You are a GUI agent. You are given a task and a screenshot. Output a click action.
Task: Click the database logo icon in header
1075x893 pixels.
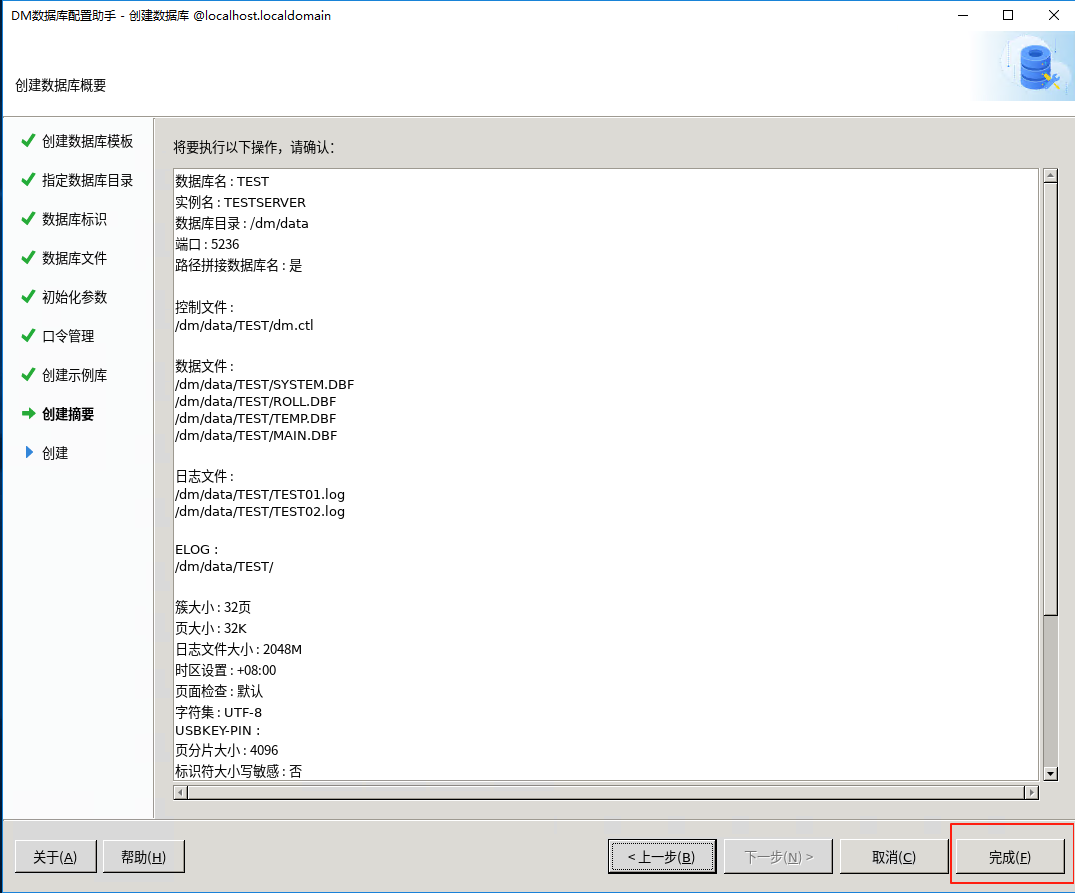tap(1035, 65)
